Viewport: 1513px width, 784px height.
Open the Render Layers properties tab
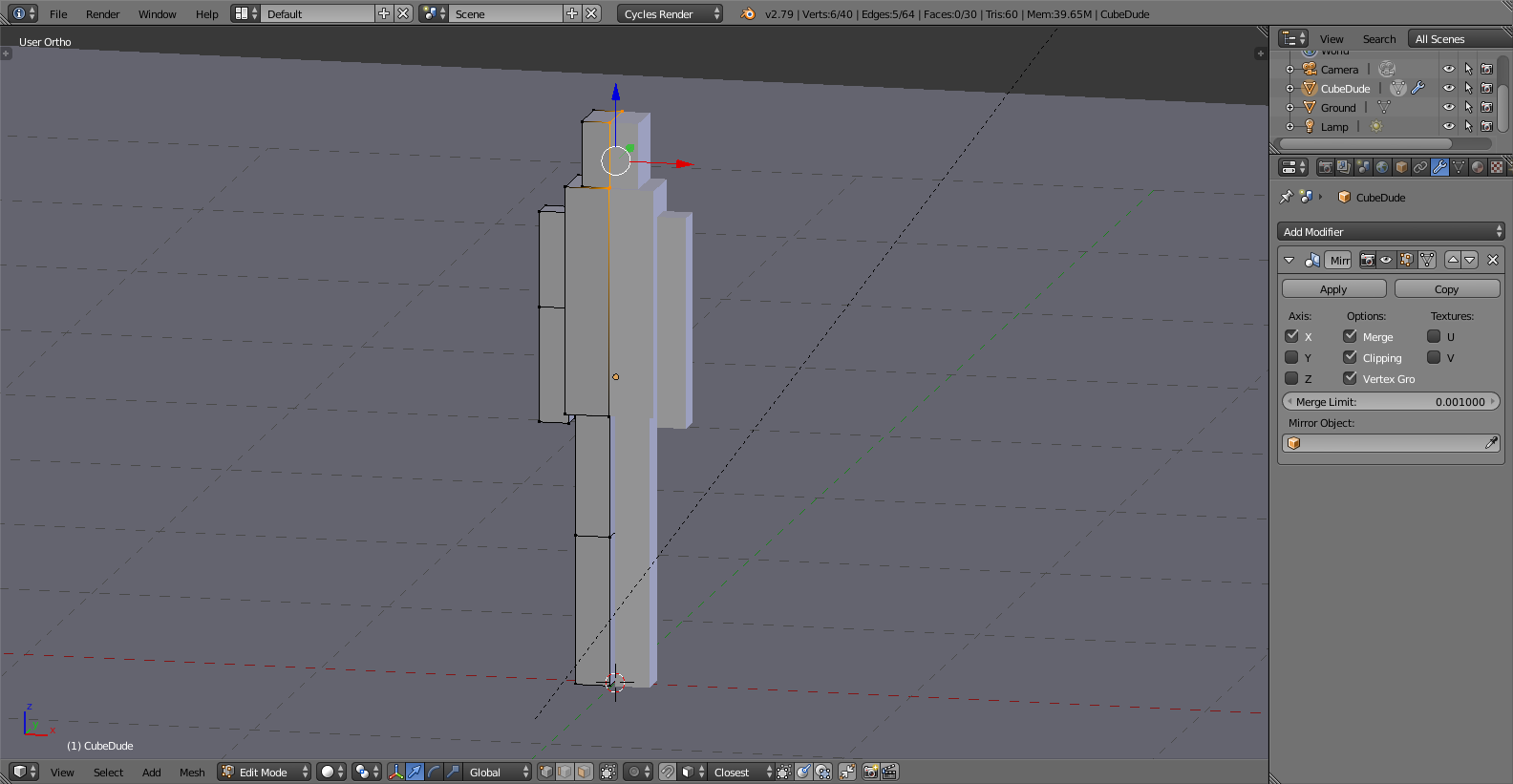1344,167
